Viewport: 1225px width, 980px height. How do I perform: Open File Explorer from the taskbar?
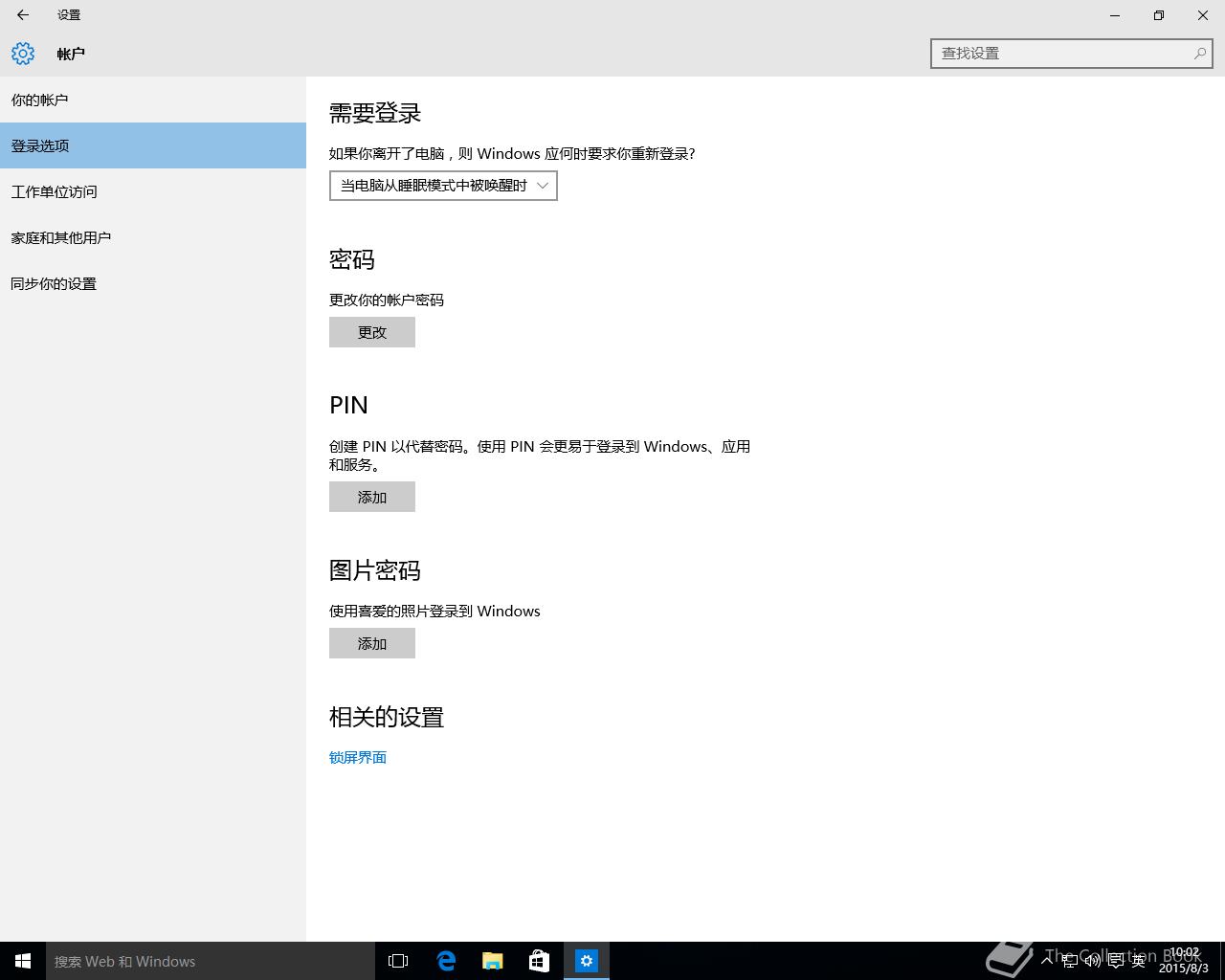493,961
